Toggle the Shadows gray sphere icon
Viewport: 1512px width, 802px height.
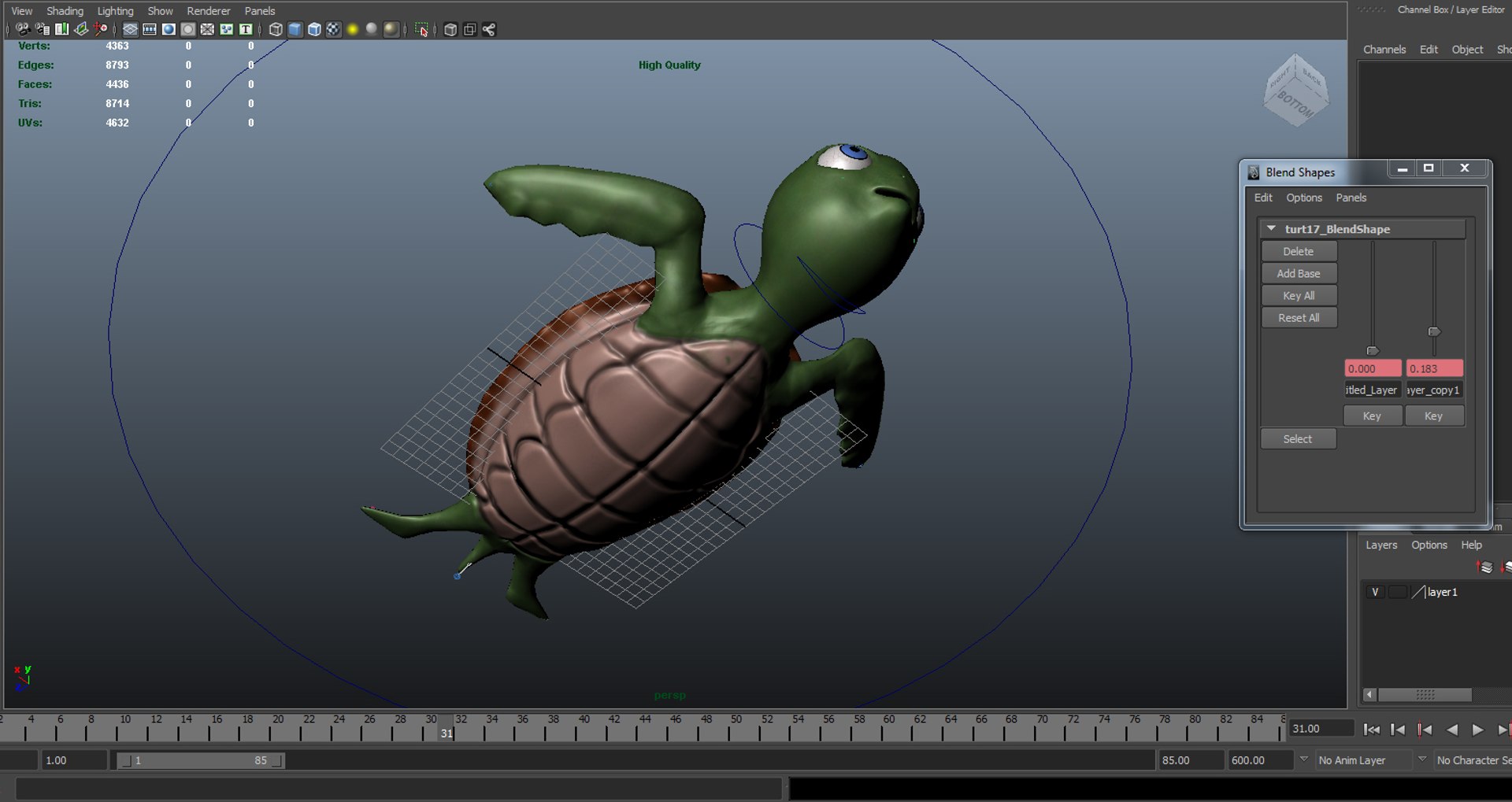(x=372, y=29)
